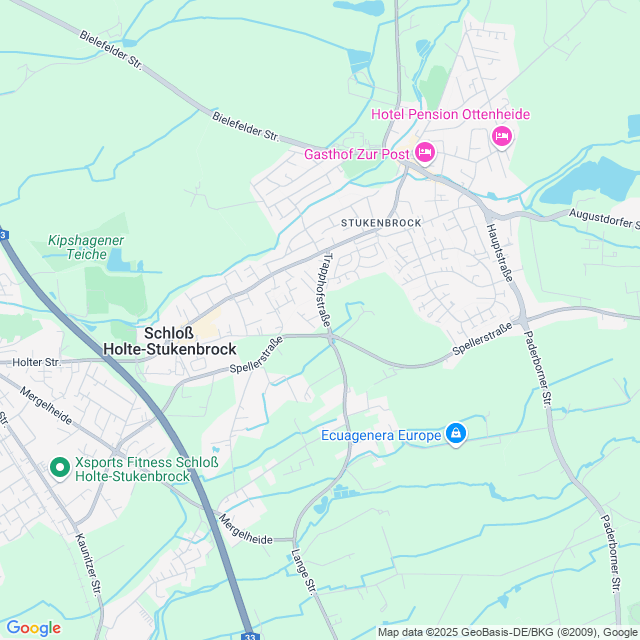Select the Gasthof Zur Post text label
The height and width of the screenshot is (640, 640).
[x=356, y=154]
